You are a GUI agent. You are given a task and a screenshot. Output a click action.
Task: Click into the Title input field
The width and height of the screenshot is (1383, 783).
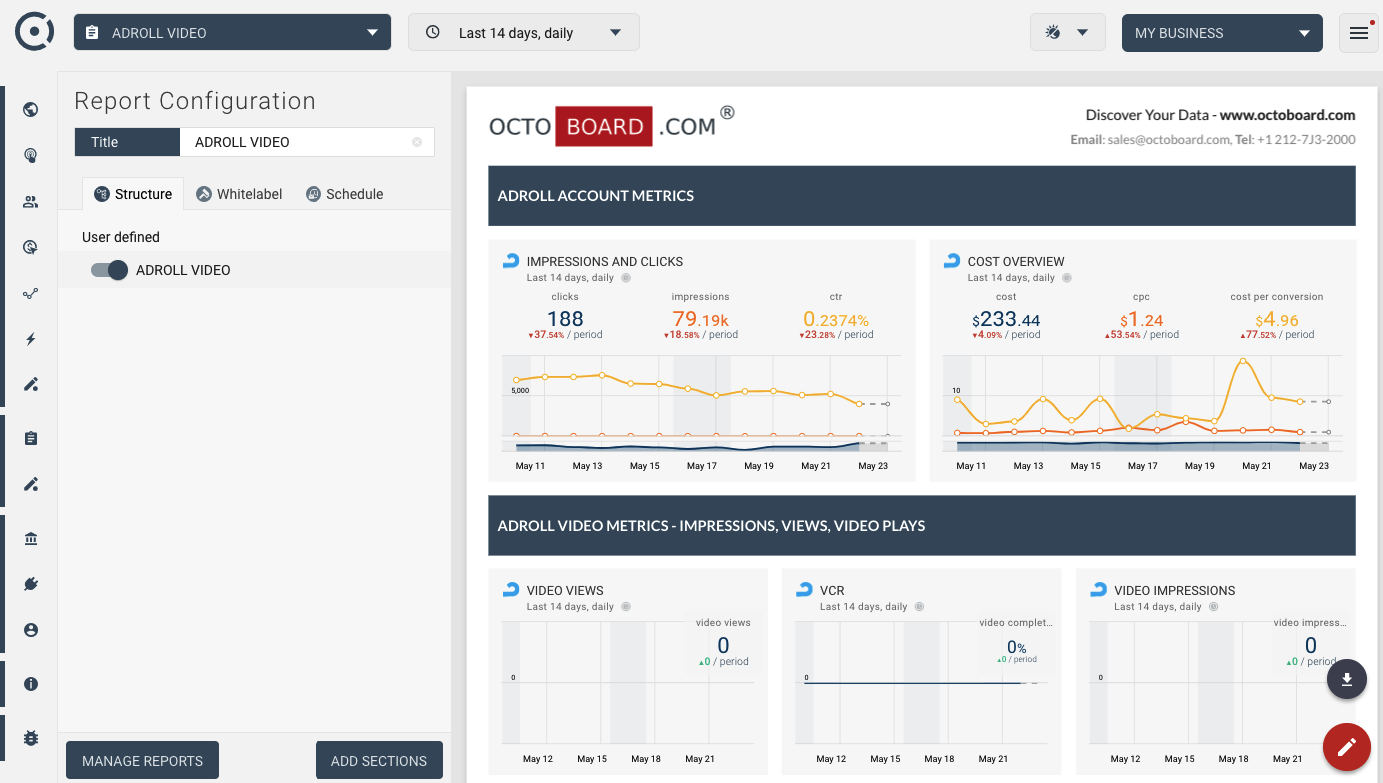click(x=307, y=142)
